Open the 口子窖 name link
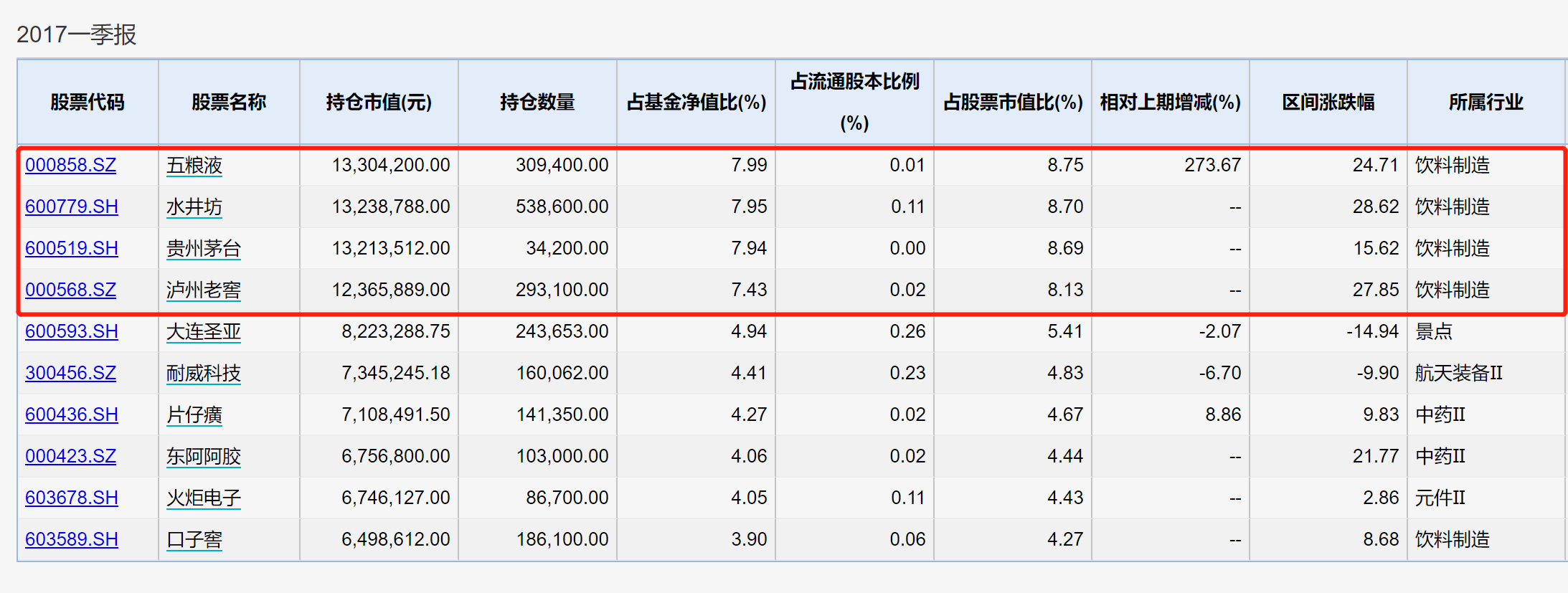The width and height of the screenshot is (1568, 593). point(194,540)
